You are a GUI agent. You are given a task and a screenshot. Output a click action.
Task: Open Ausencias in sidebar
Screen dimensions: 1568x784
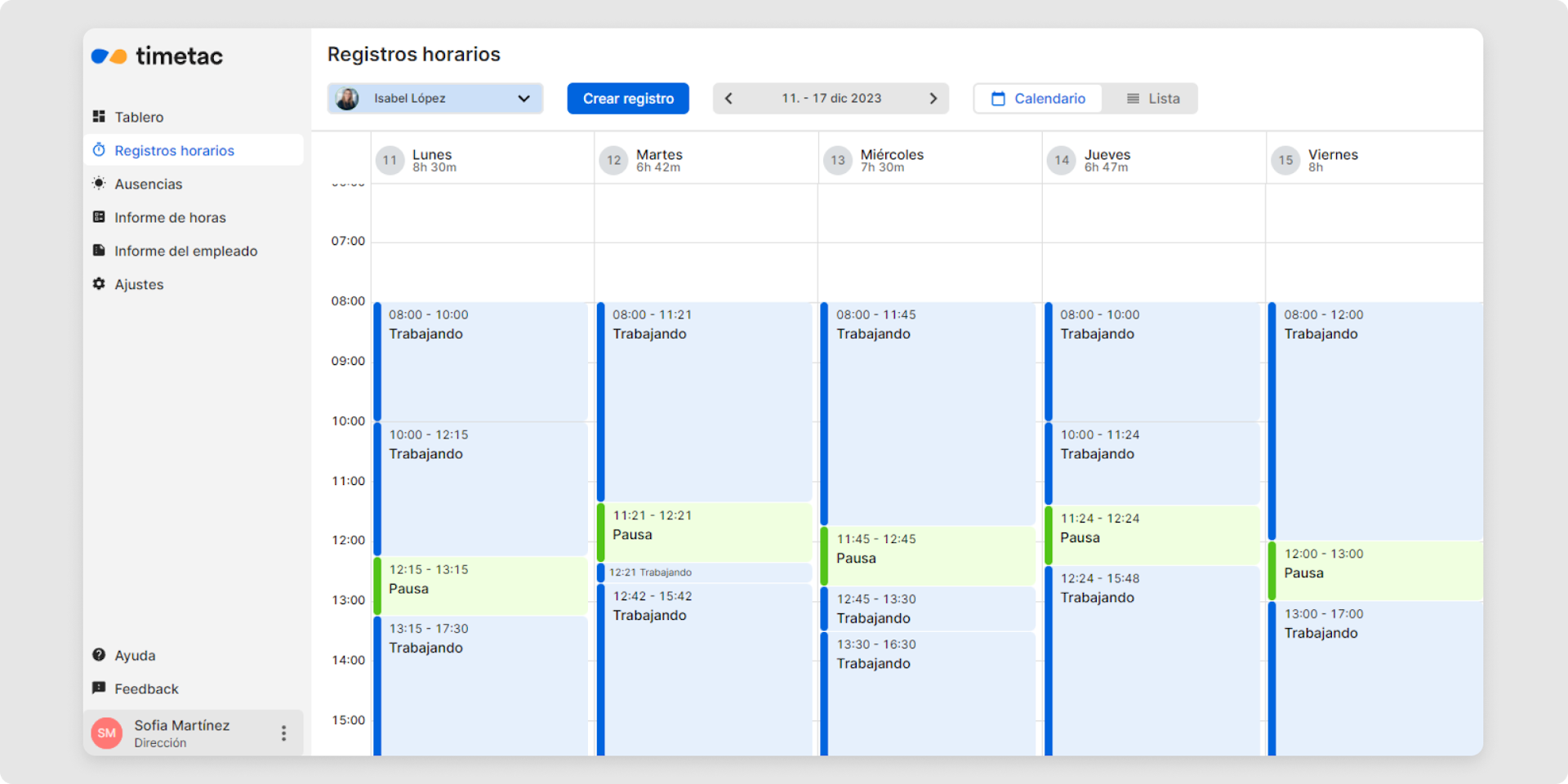pos(193,184)
